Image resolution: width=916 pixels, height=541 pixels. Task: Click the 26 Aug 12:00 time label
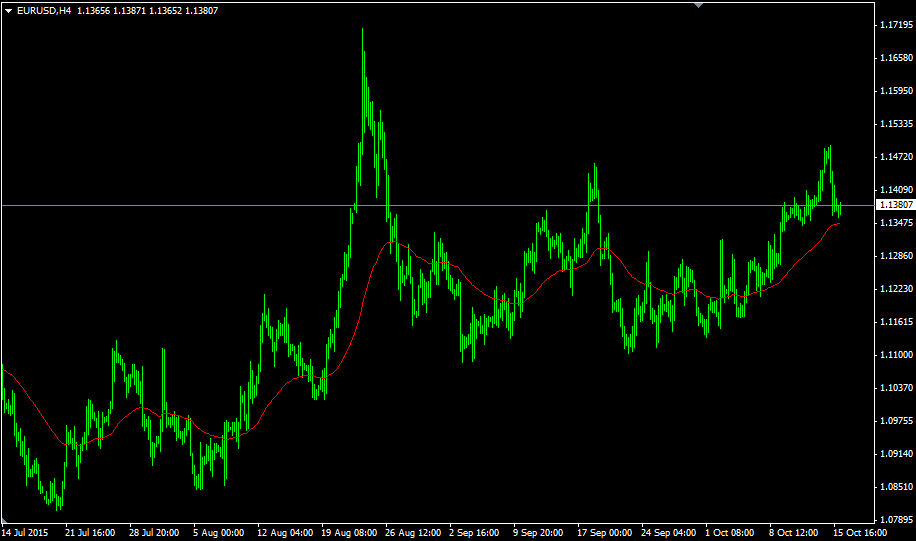pyautogui.click(x=413, y=533)
